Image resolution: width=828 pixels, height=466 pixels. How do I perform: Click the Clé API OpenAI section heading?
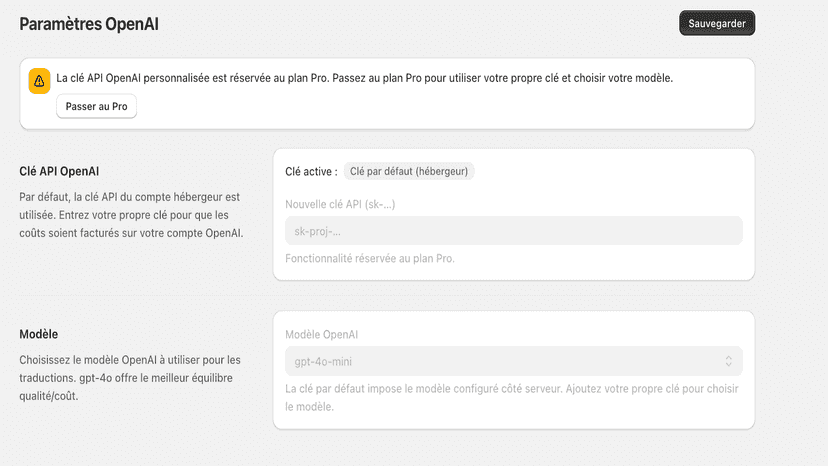tap(59, 171)
